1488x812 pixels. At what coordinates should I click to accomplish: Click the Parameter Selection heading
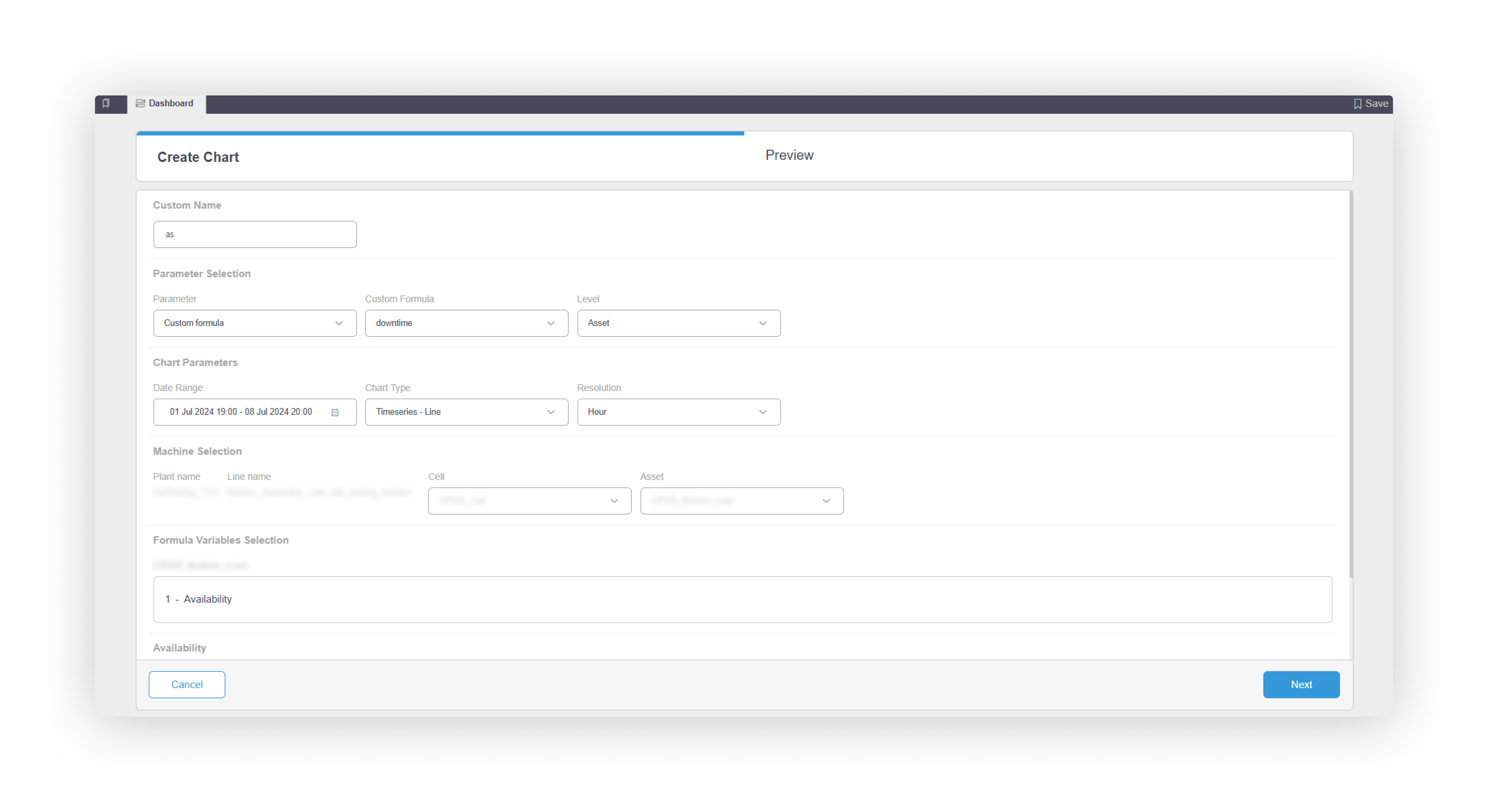point(202,274)
